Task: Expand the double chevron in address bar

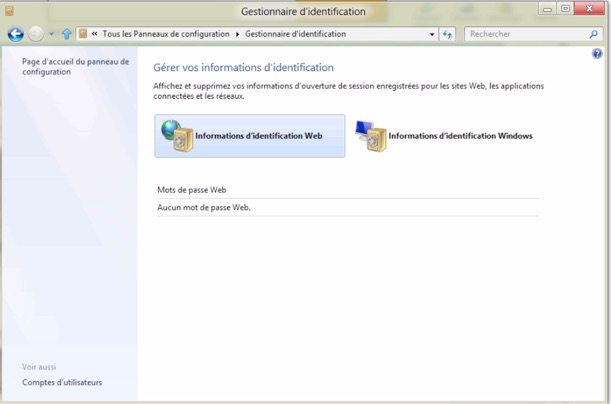Action: (94, 34)
